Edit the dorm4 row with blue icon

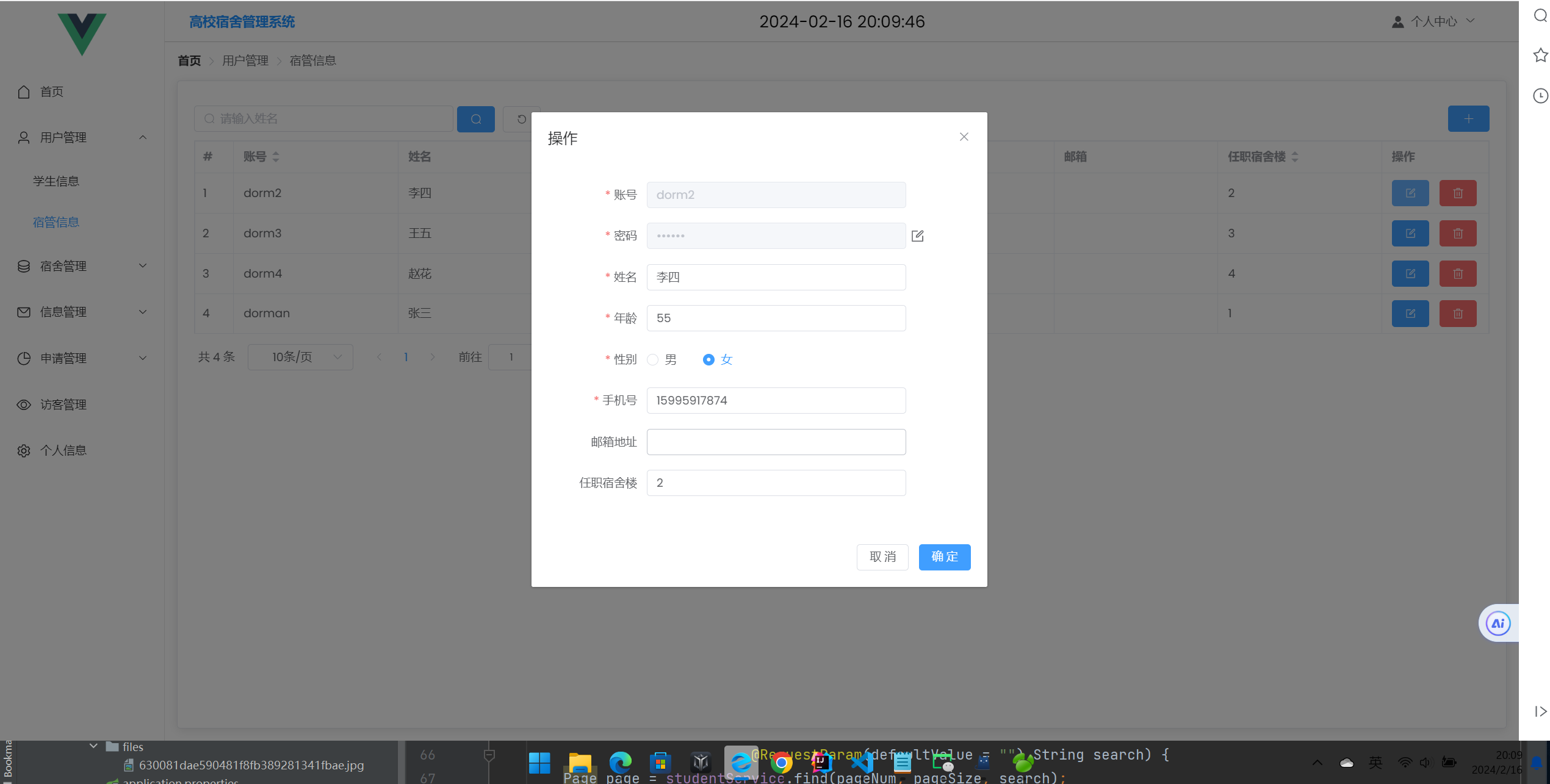[x=1410, y=273]
